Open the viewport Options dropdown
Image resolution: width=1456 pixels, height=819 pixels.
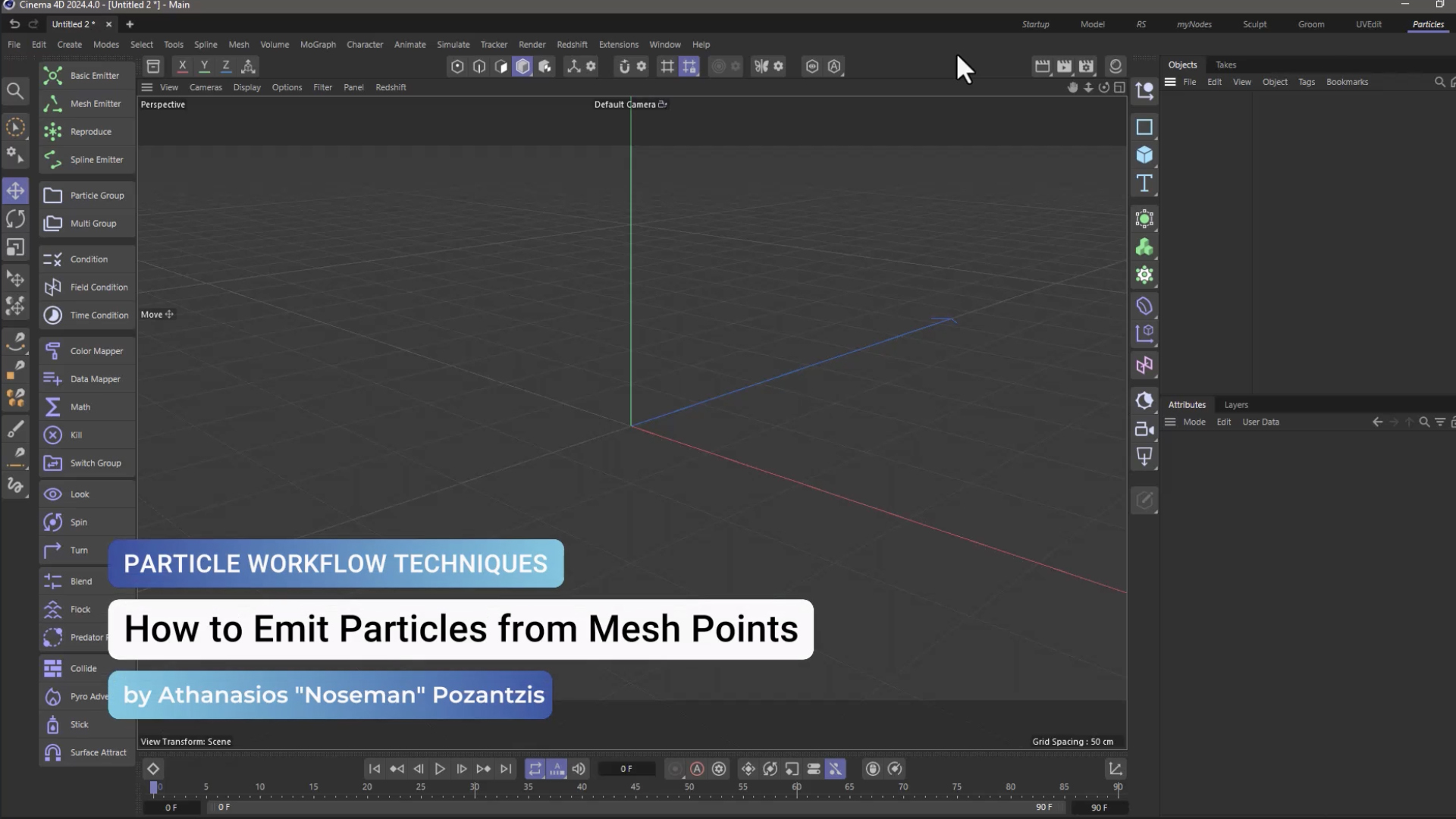pyautogui.click(x=287, y=87)
